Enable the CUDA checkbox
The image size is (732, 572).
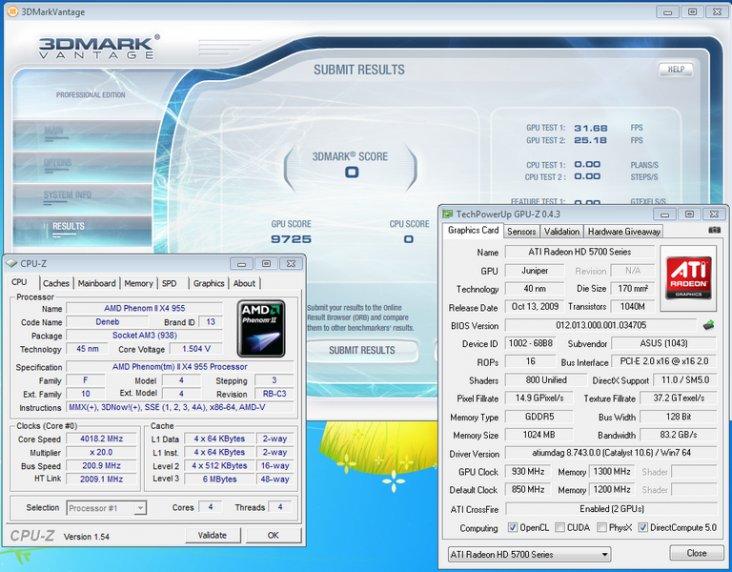(560, 527)
